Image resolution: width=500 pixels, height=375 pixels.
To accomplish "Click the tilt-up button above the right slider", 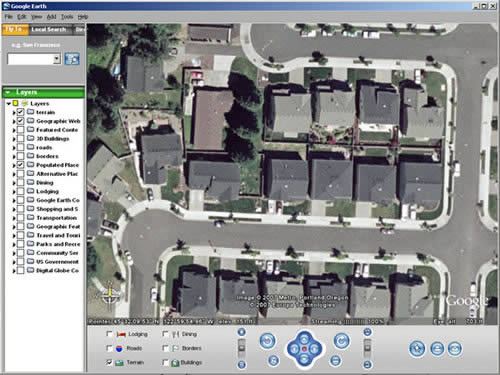I will 367,332.
